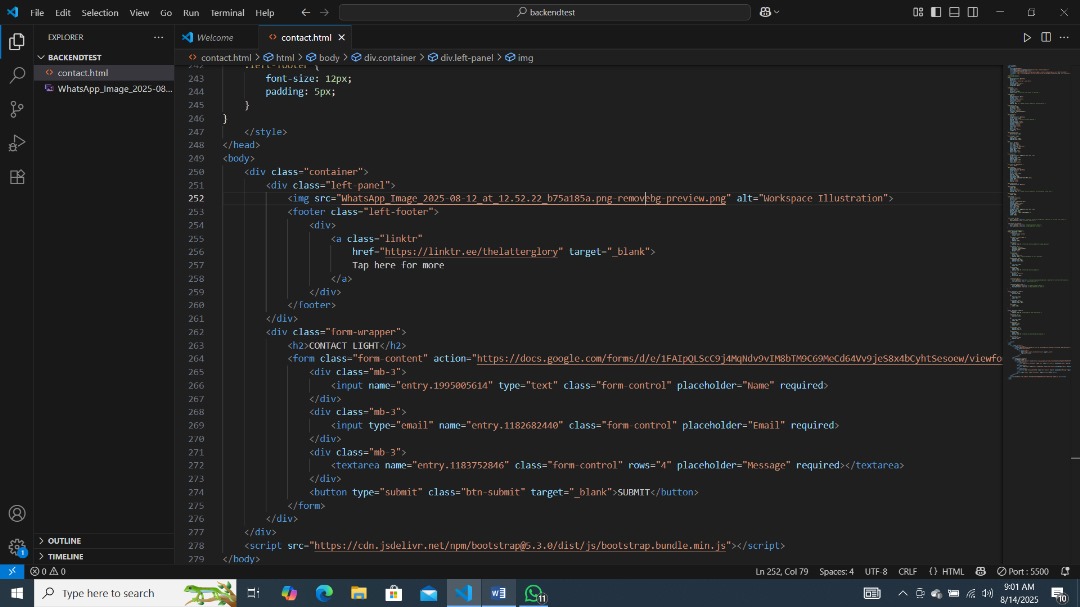
Task: Open the Help menu
Action: (264, 12)
